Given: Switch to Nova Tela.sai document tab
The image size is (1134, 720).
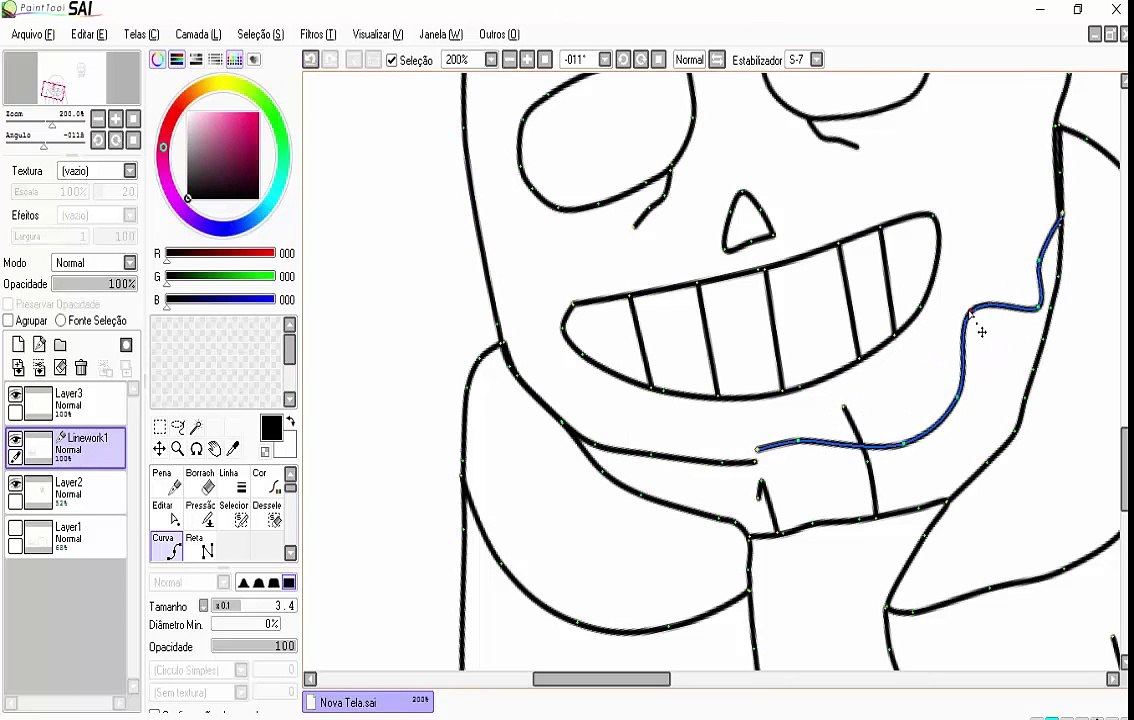Looking at the screenshot, I should 368,701.
